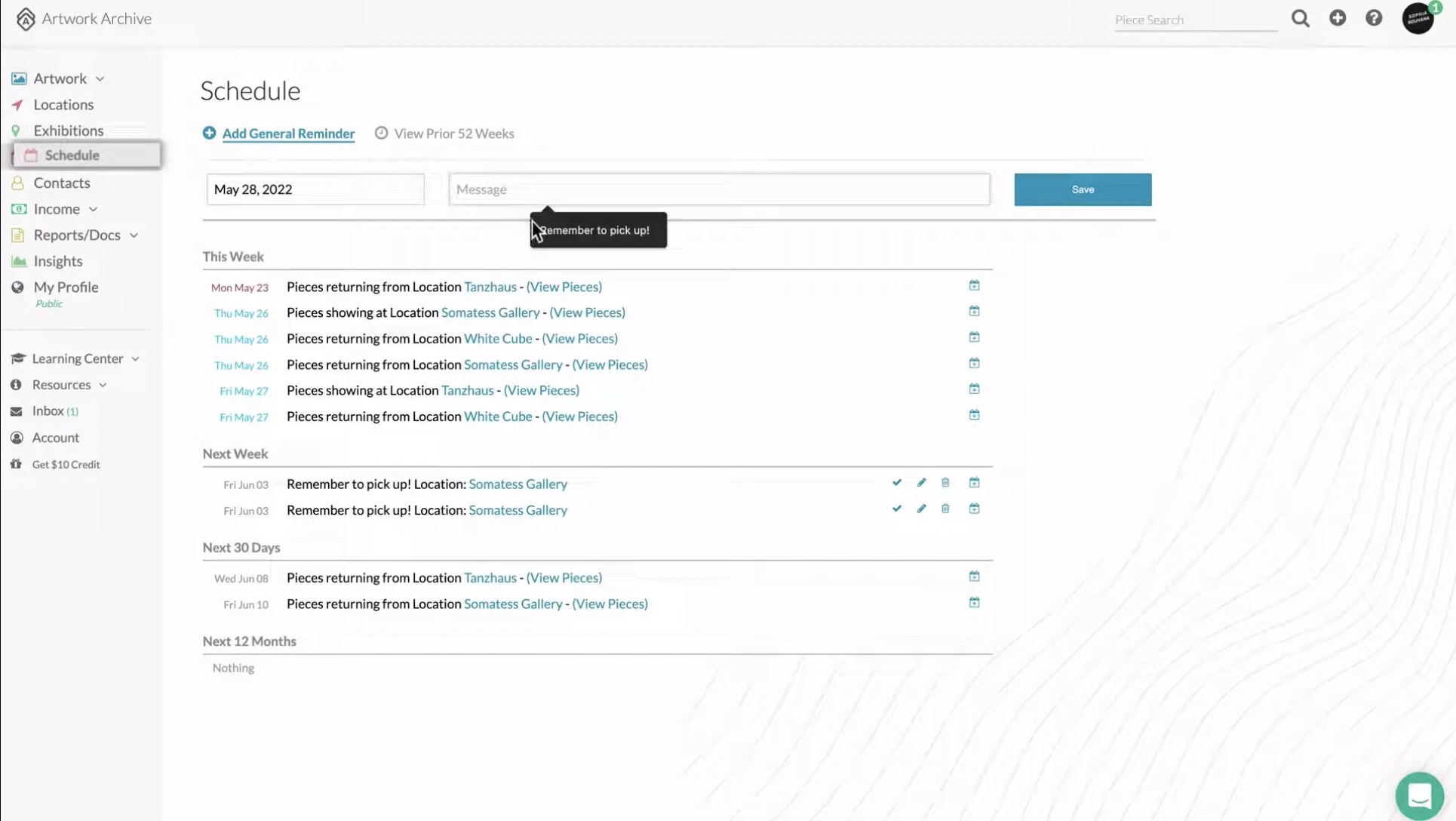Click the clock icon beside View Prior 52 Weeks
Image resolution: width=1456 pixels, height=821 pixels.
[382, 133]
